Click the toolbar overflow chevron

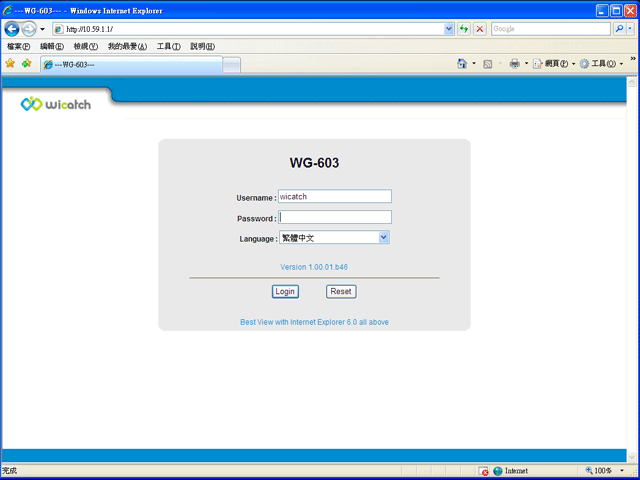coord(633,59)
